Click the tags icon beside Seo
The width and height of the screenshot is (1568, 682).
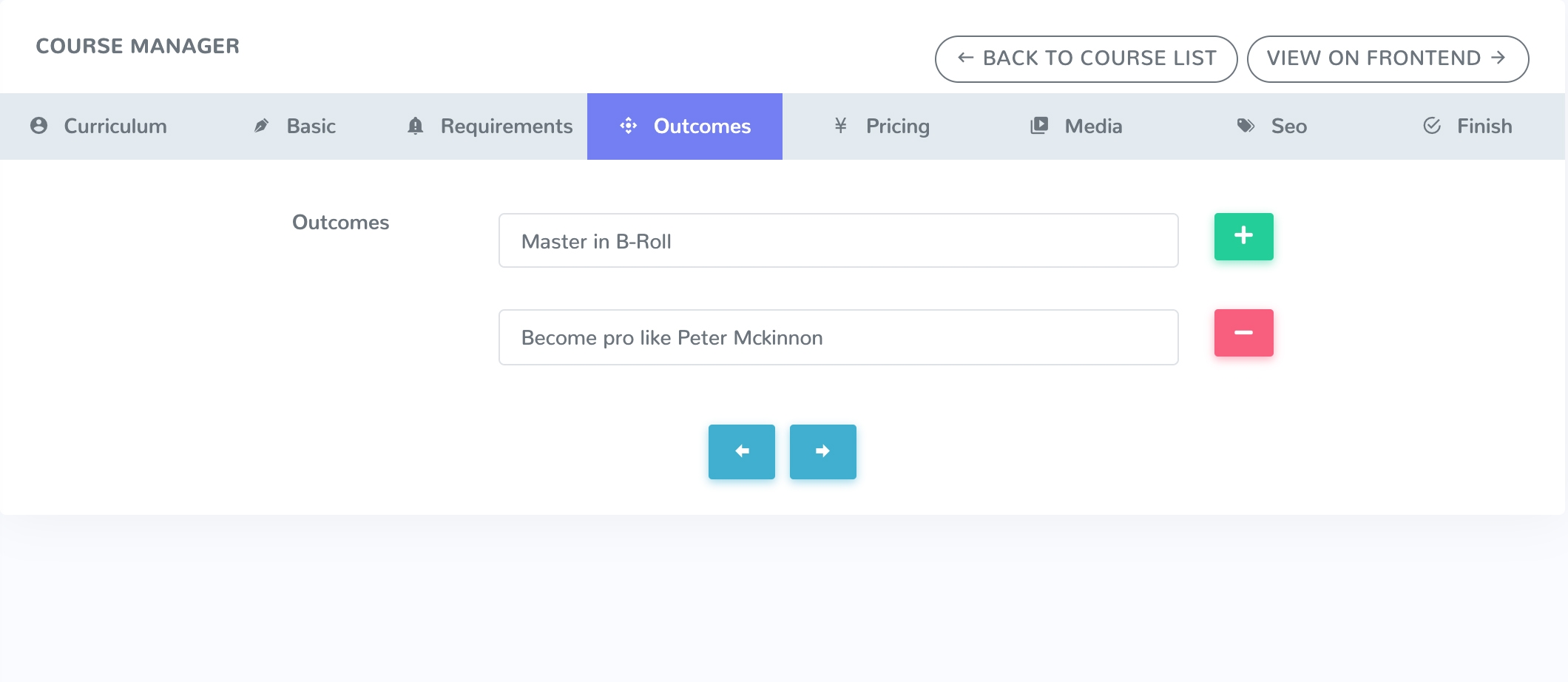[1246, 126]
